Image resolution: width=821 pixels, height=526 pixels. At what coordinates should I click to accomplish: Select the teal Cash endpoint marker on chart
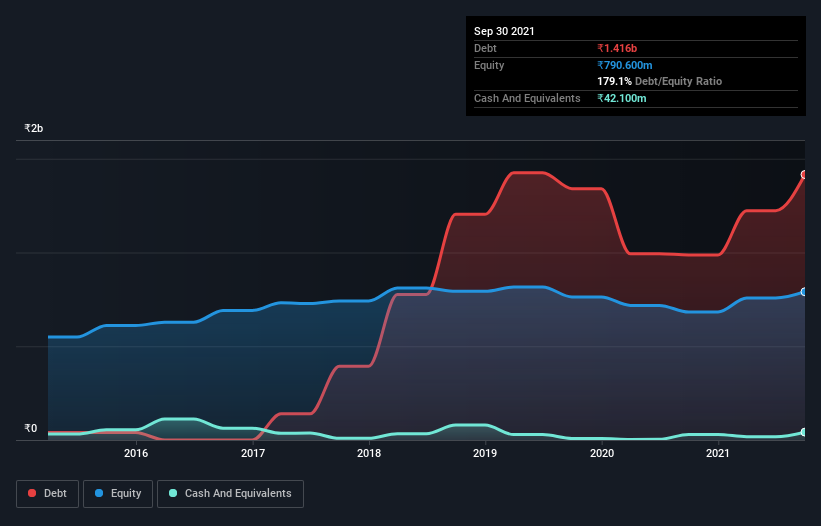804,432
